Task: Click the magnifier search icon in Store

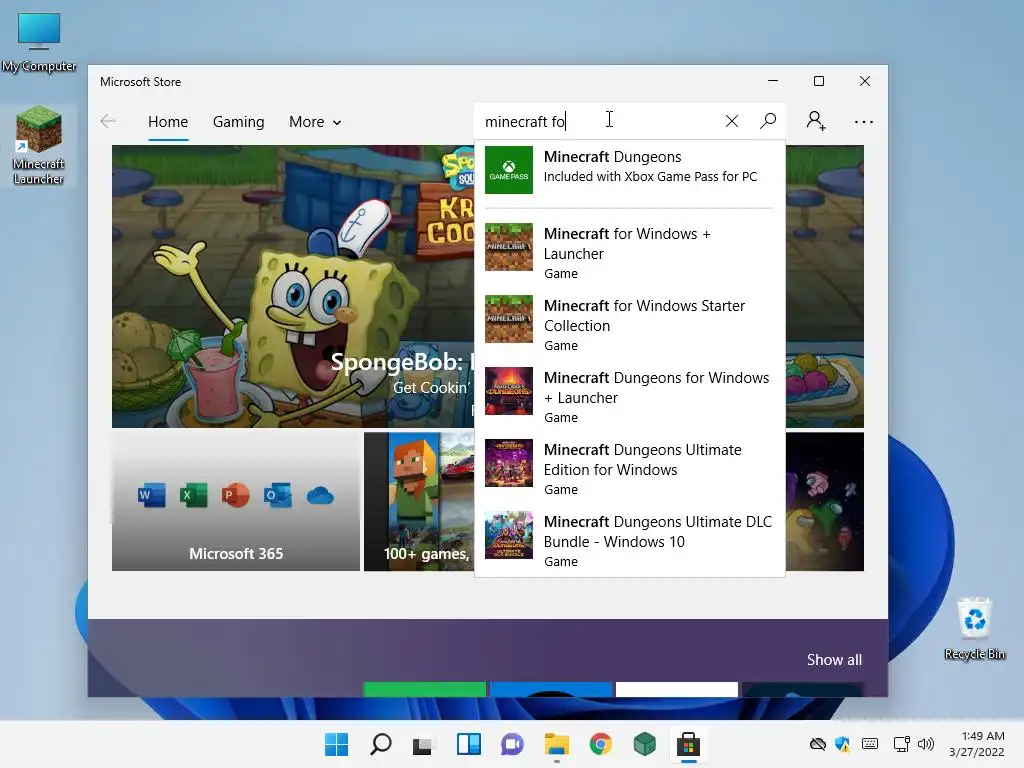Action: click(x=768, y=121)
